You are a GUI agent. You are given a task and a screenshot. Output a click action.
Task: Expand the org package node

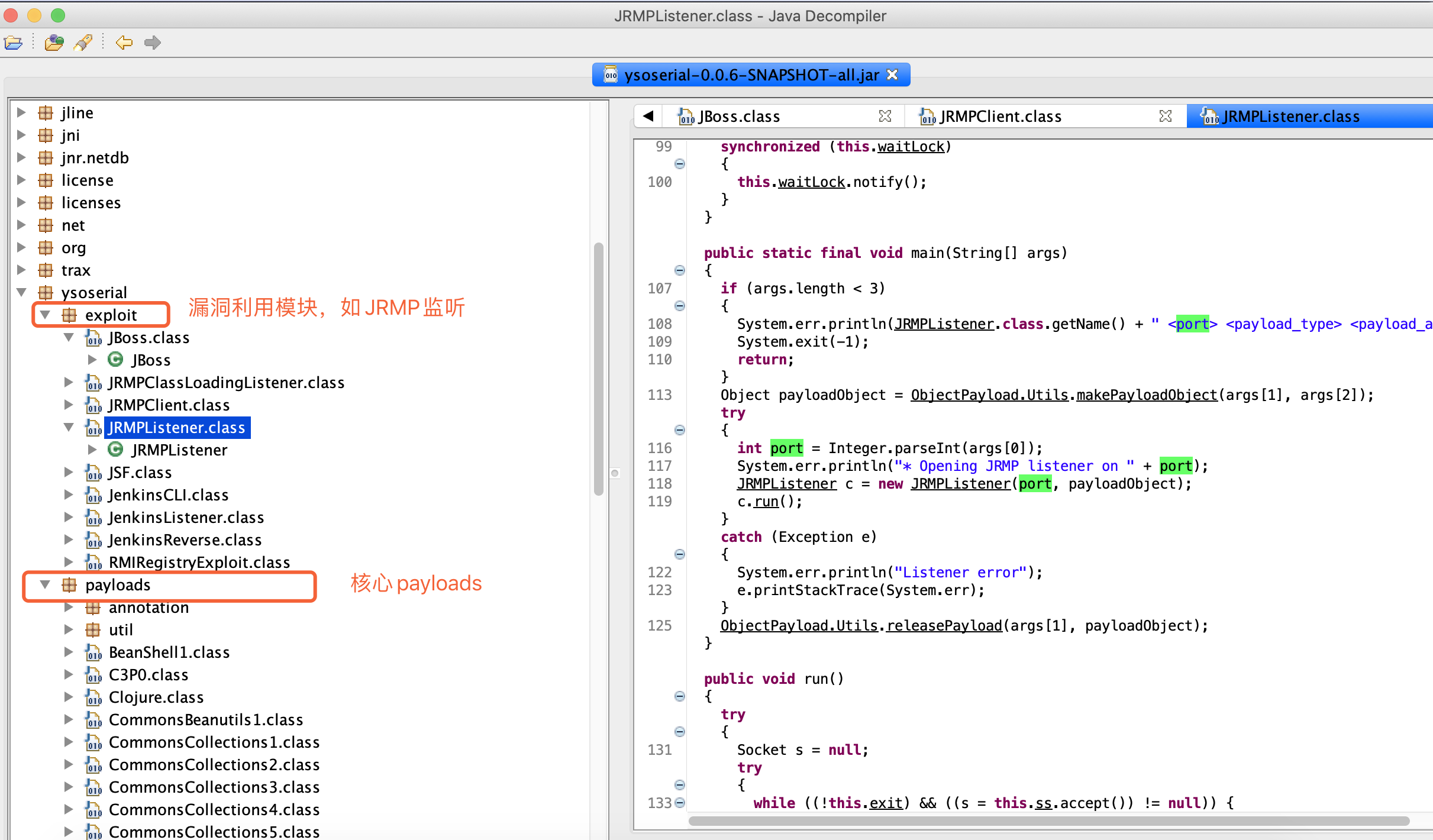point(22,247)
